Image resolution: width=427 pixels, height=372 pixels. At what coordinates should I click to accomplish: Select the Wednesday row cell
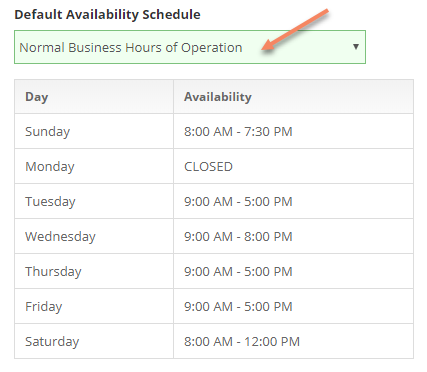click(x=94, y=236)
